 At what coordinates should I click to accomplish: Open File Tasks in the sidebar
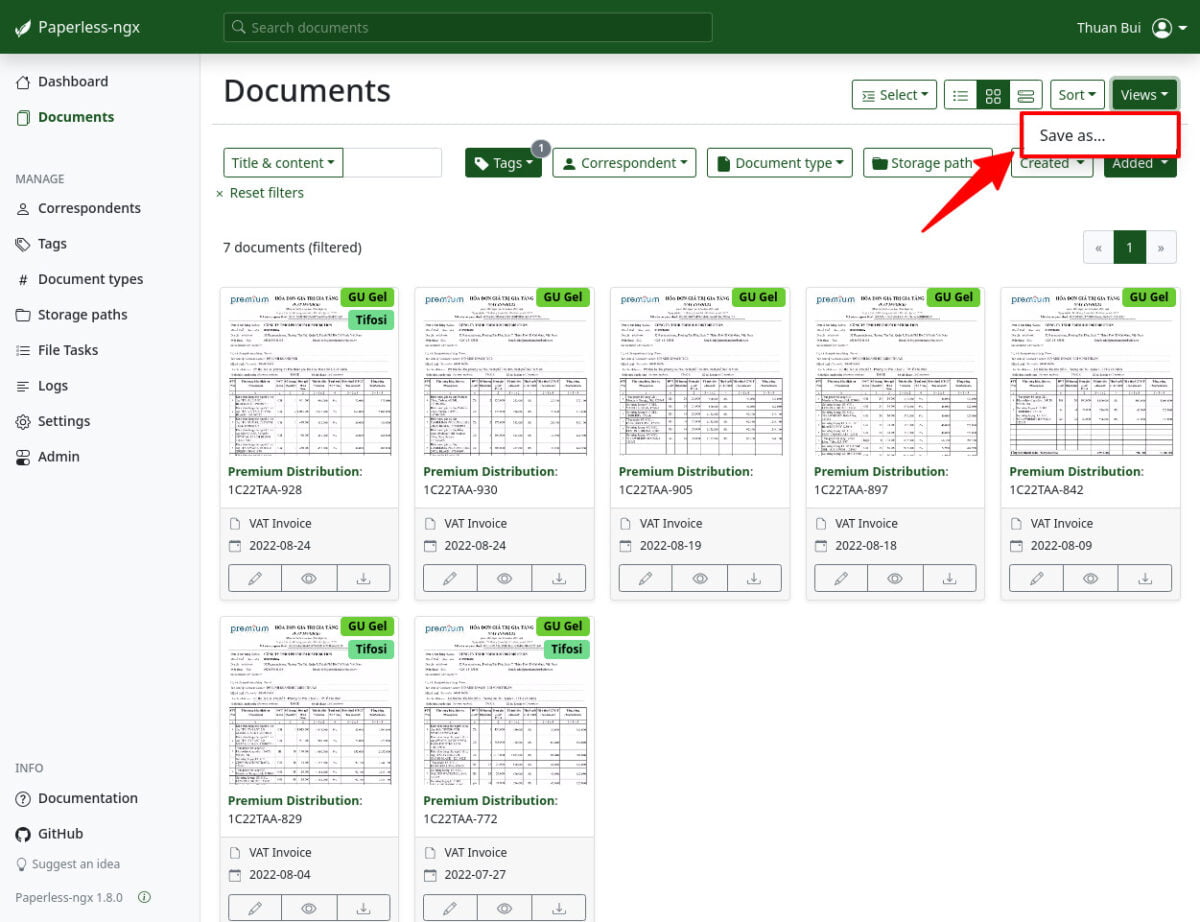70,350
